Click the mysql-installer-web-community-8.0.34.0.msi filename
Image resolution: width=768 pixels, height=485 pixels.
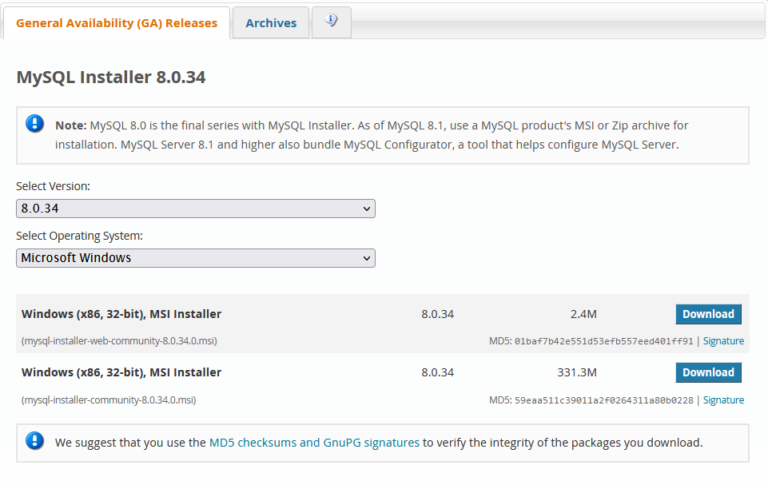point(119,341)
